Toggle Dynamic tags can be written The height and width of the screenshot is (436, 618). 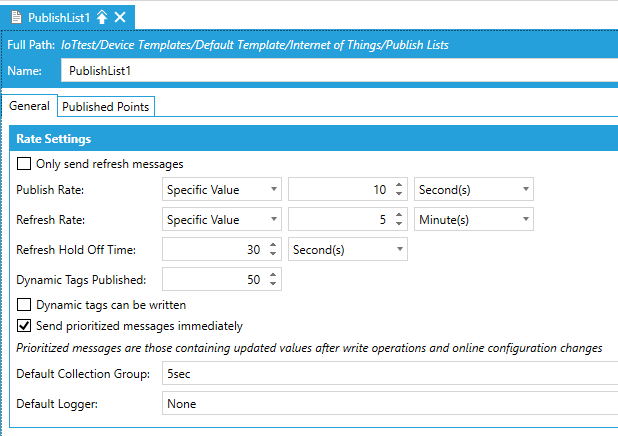click(x=24, y=305)
